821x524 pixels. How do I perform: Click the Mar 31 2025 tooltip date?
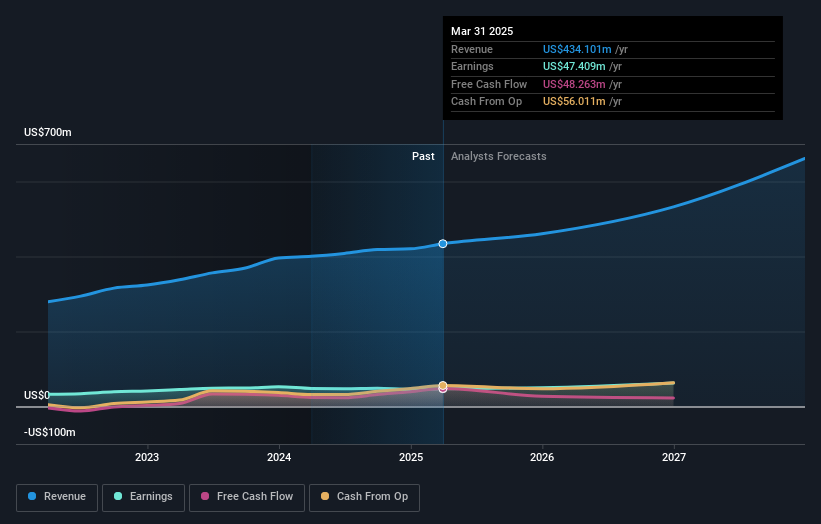(482, 31)
